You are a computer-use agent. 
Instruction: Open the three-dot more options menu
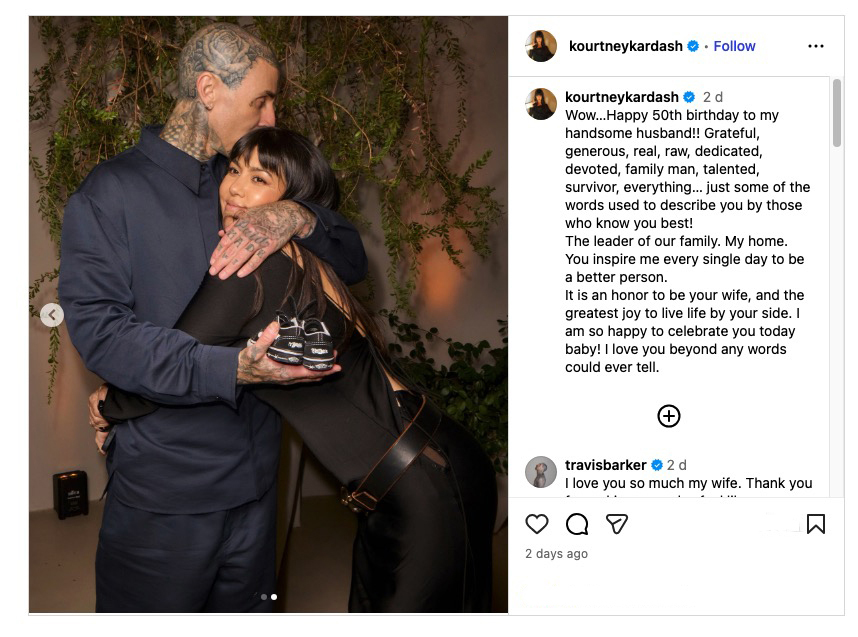(x=815, y=46)
